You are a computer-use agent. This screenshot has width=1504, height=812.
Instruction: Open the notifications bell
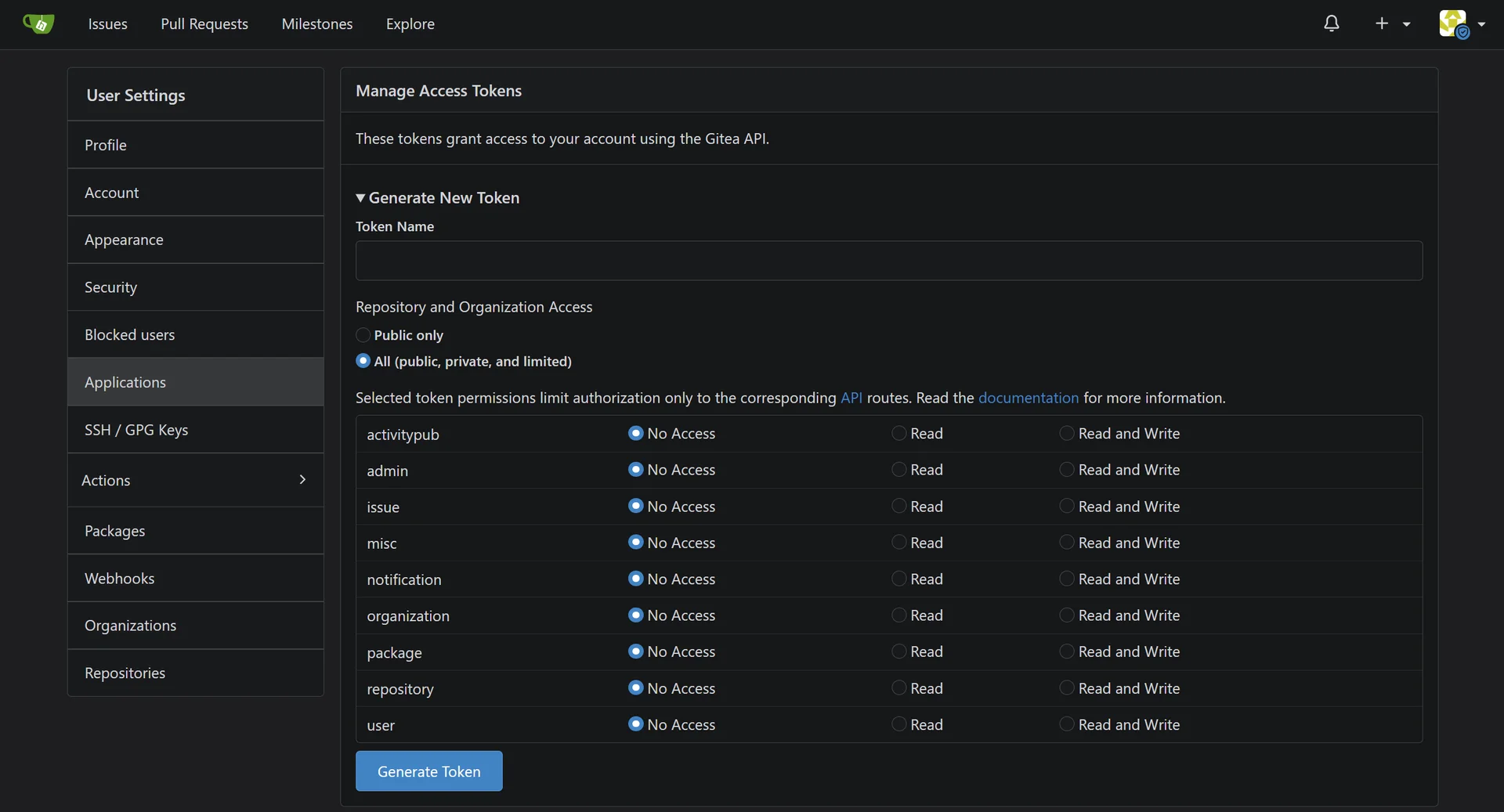coord(1332,24)
